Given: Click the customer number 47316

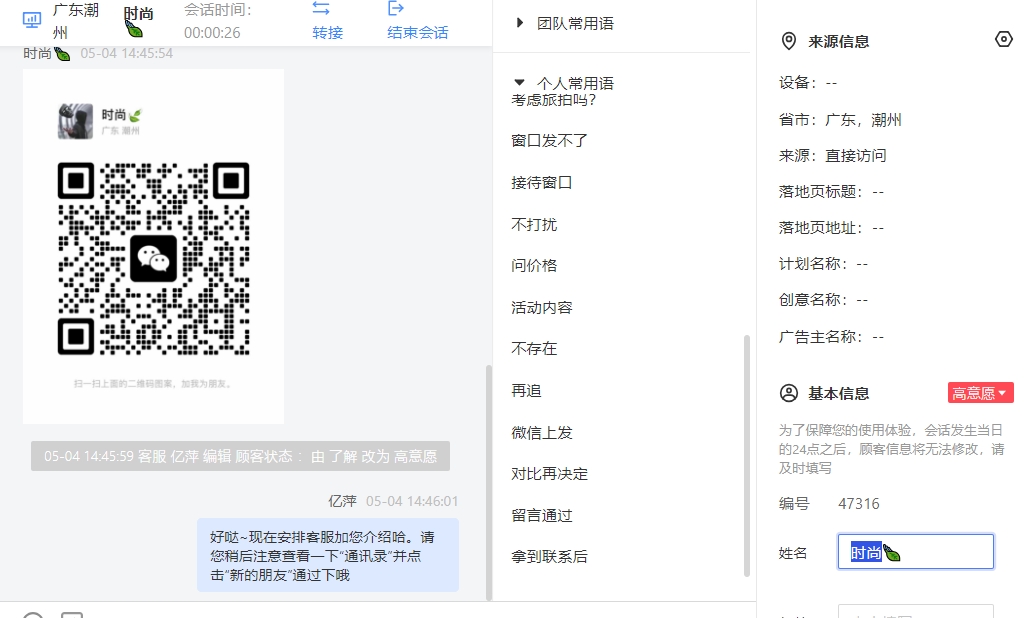Looking at the screenshot, I should [x=859, y=504].
